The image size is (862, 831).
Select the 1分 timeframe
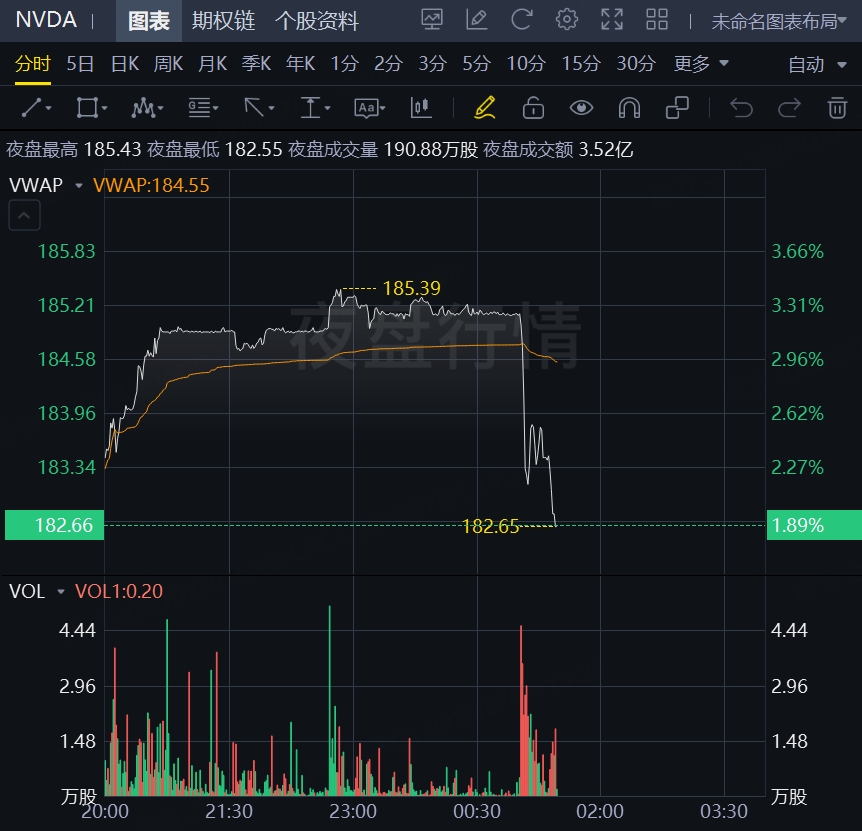click(x=345, y=64)
